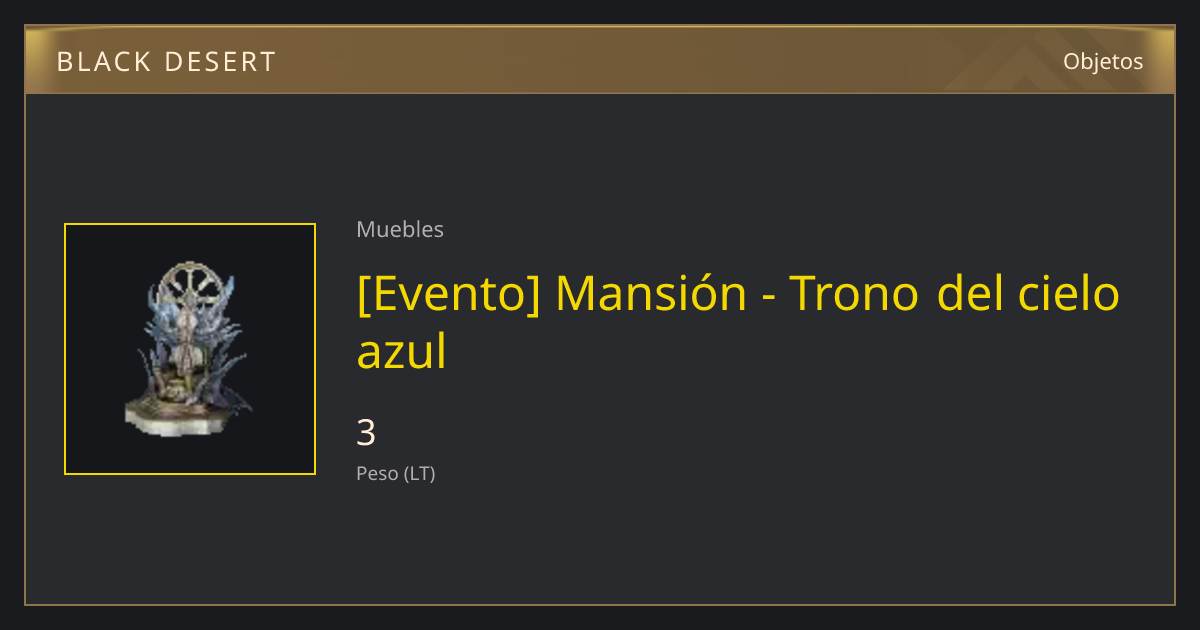Click the word azul on the second title line

(401, 351)
